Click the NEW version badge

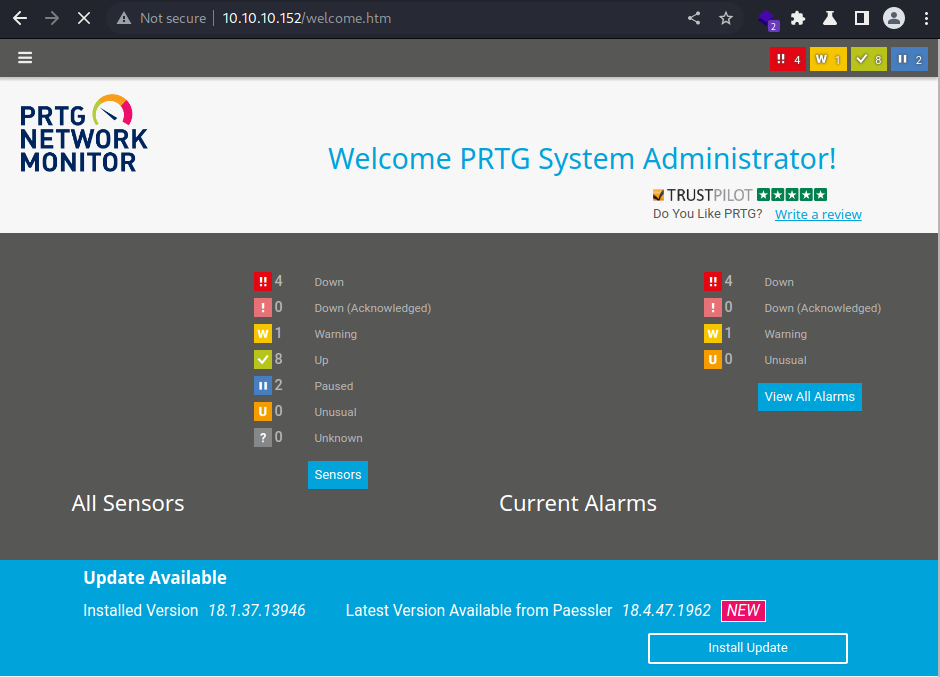coord(743,611)
